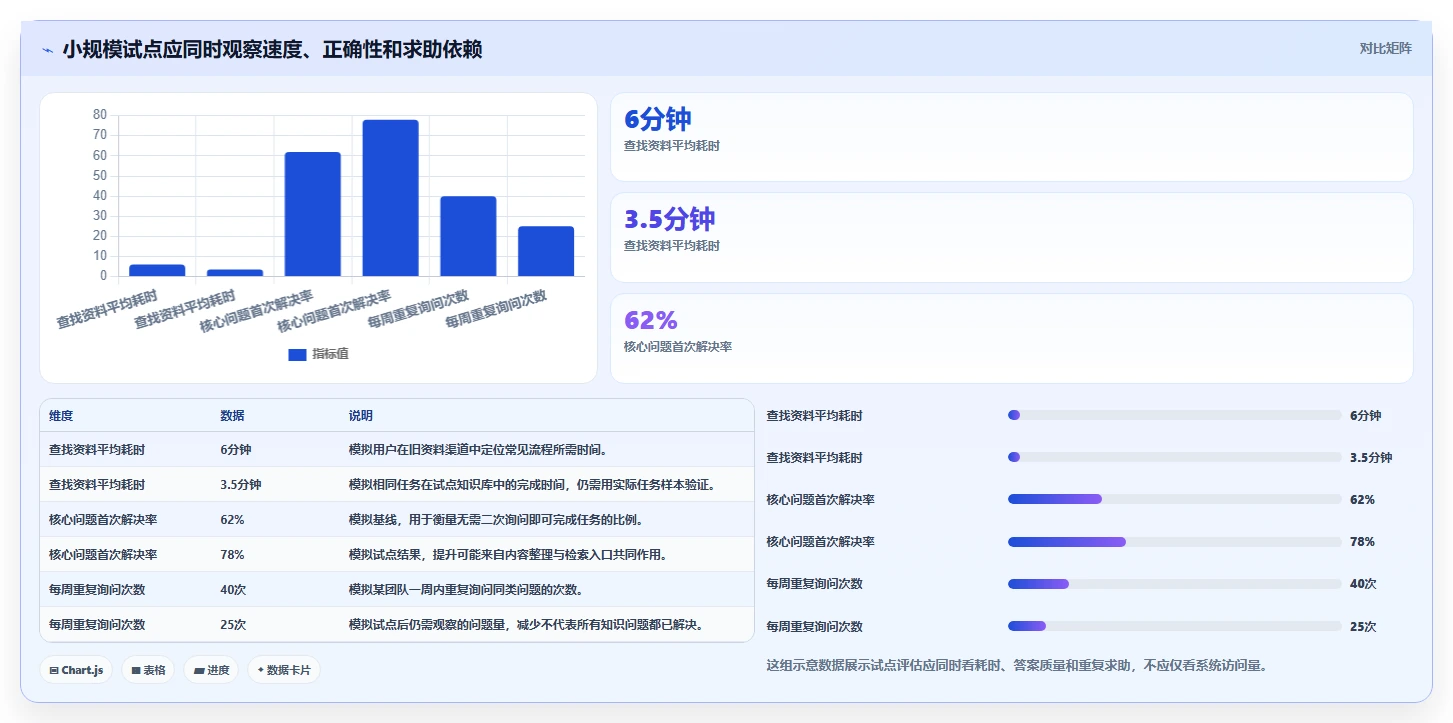The image size is (1453, 723).
Task: Click the 数据 column header in the table
Action: pos(232,416)
